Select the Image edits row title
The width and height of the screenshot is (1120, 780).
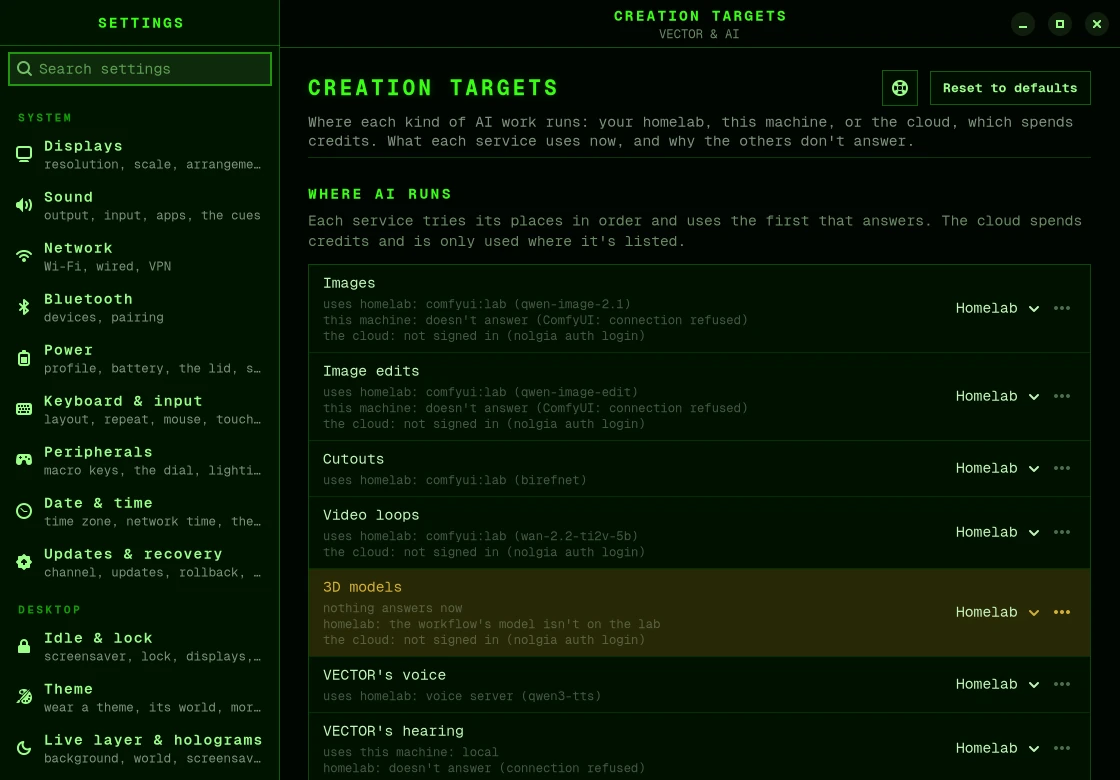(371, 371)
